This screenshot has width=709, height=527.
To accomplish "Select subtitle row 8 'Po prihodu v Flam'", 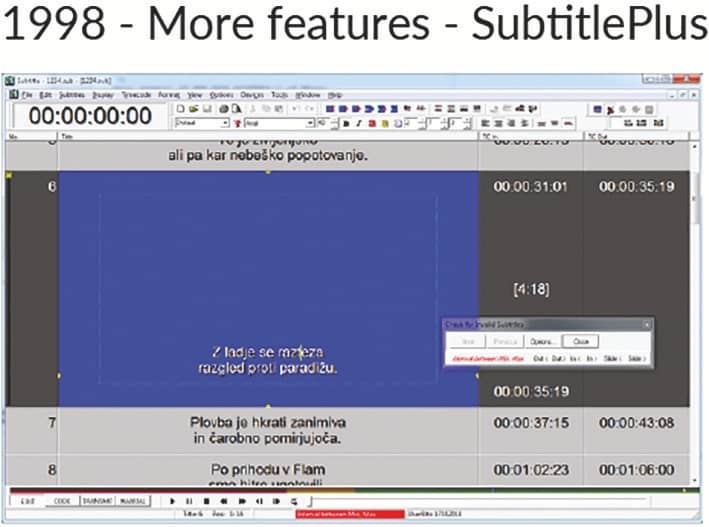I will 268,470.
